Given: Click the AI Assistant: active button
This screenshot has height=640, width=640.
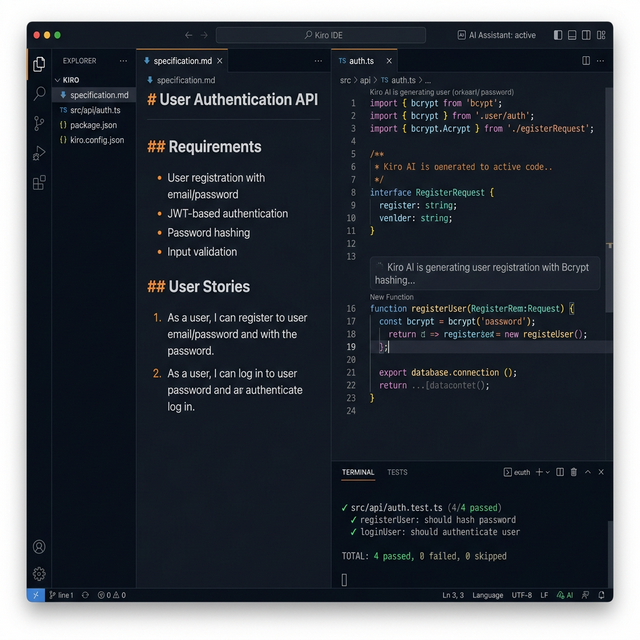Looking at the screenshot, I should coord(497,35).
